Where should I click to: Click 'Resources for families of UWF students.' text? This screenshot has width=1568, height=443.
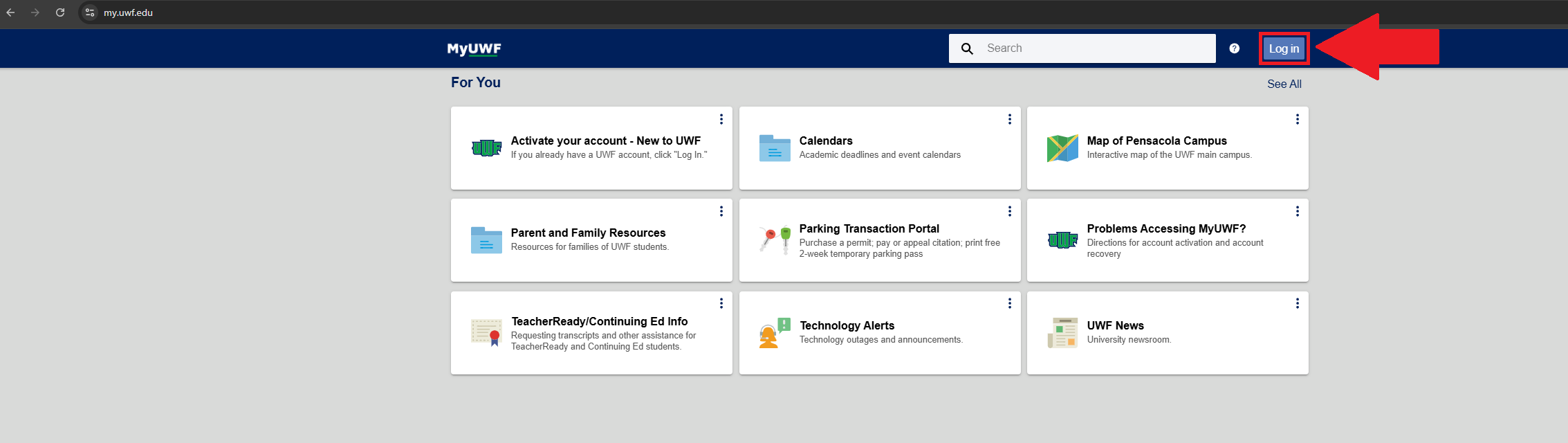coord(590,247)
